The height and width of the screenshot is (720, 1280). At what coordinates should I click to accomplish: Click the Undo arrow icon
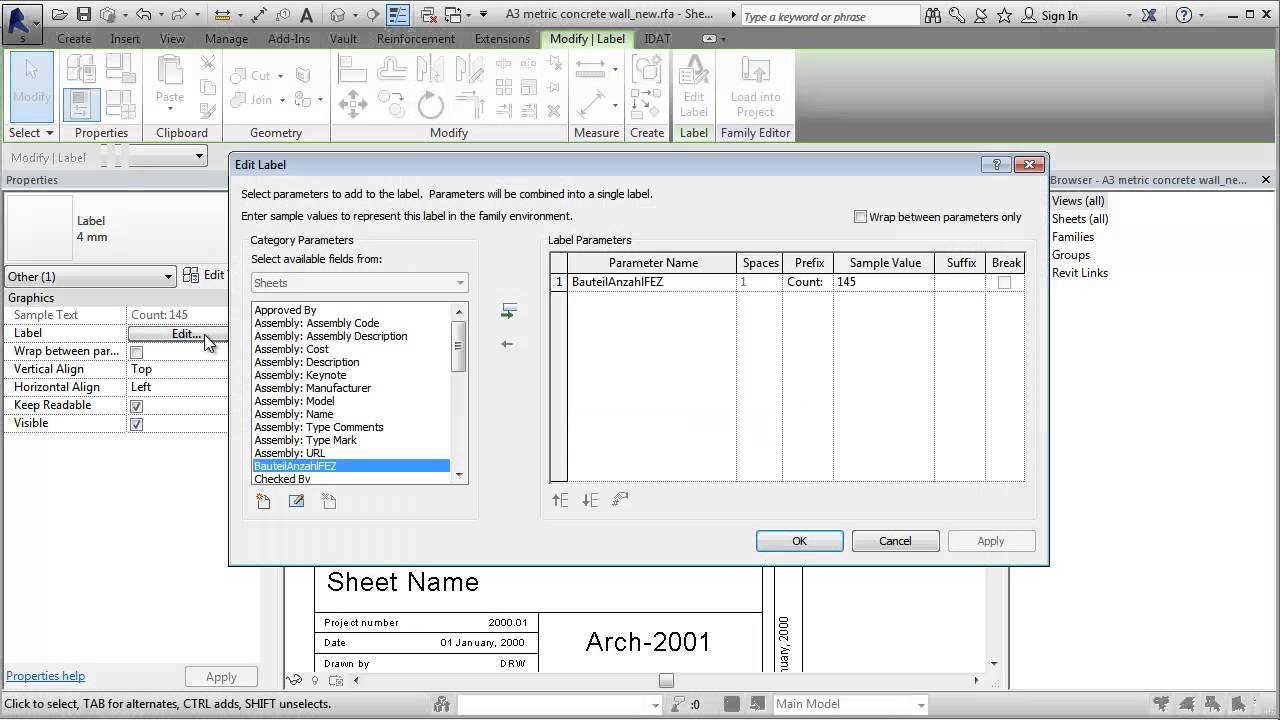pyautogui.click(x=144, y=15)
